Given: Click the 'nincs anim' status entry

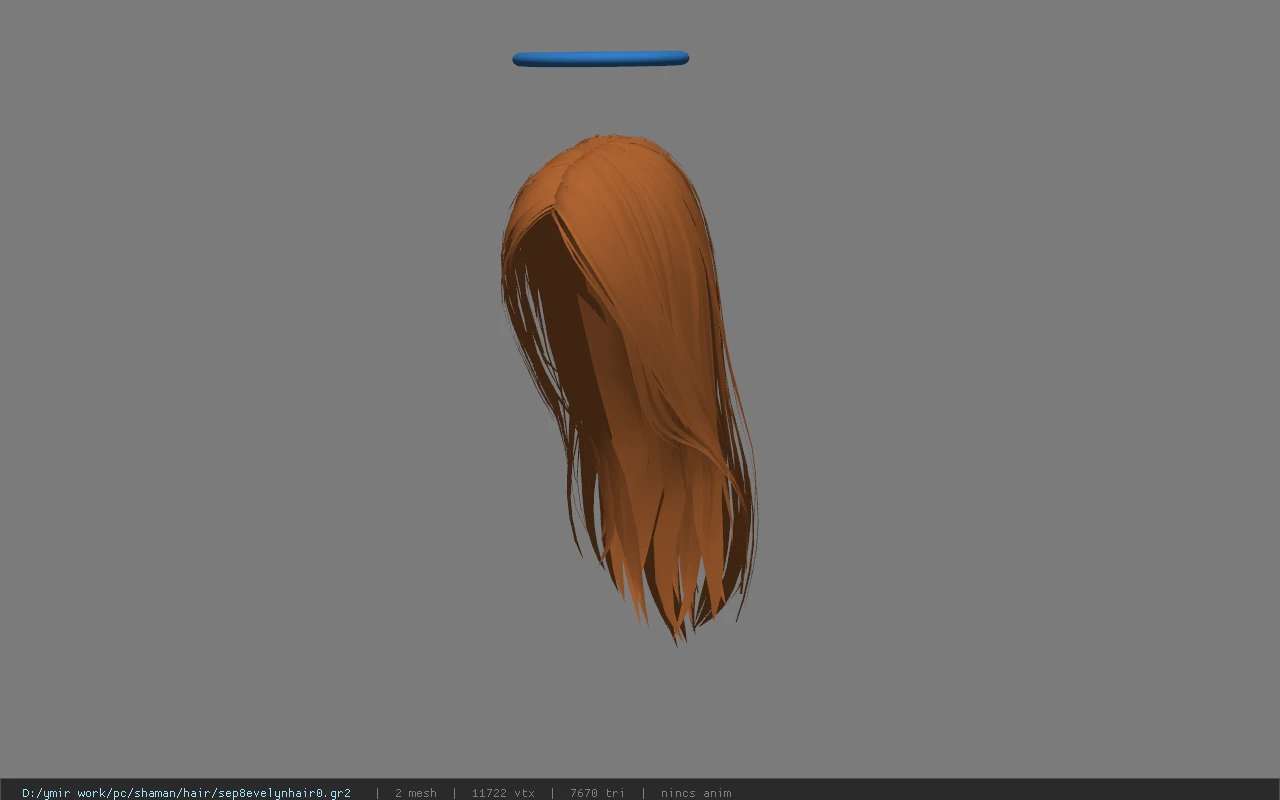Looking at the screenshot, I should coord(696,793).
